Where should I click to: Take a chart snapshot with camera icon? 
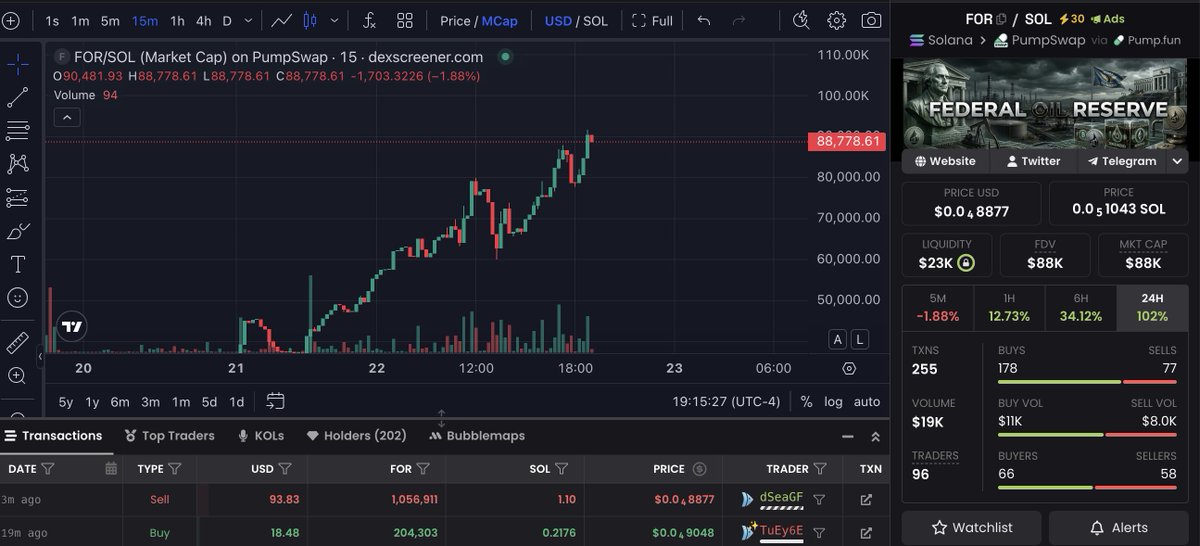[872, 20]
